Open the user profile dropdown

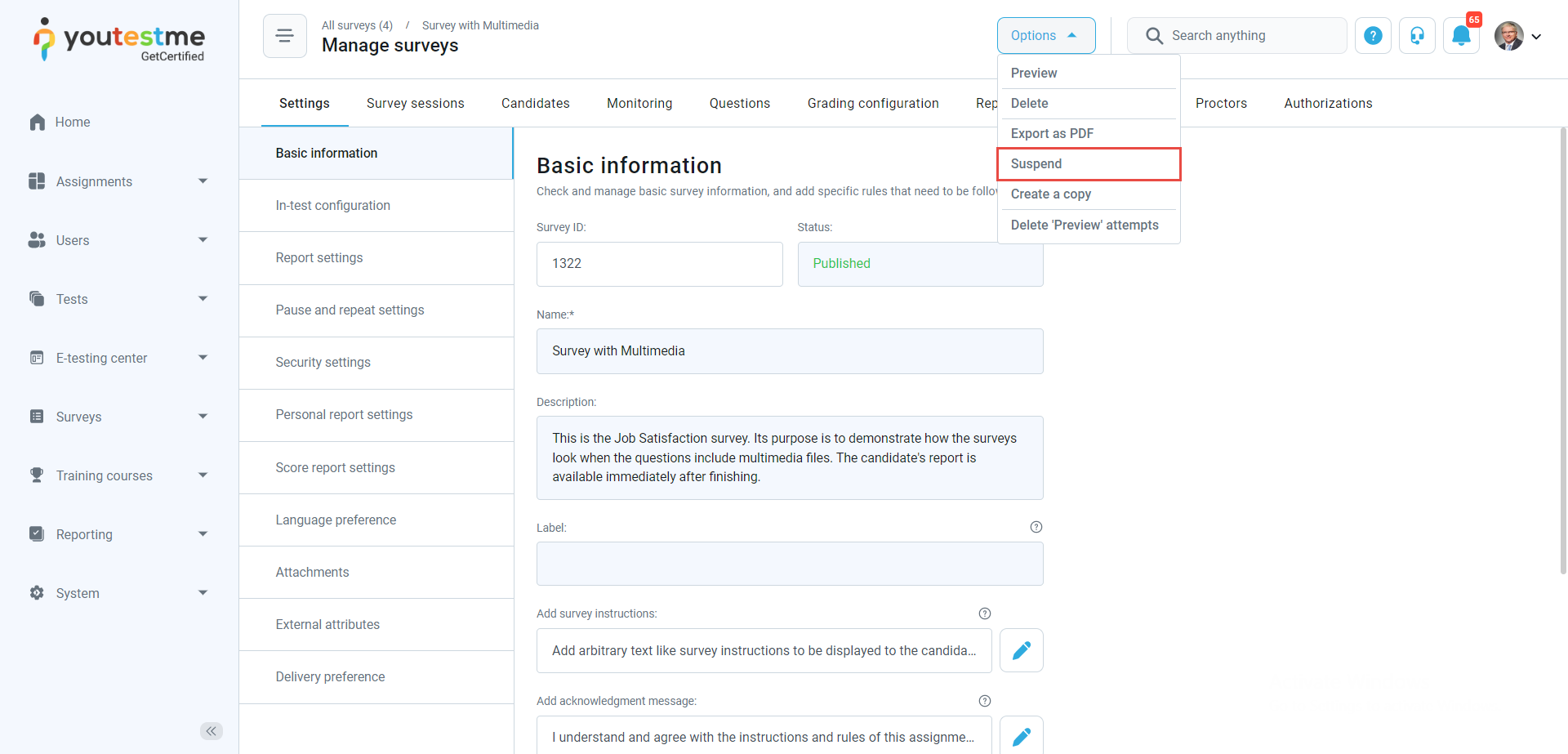[x=1518, y=36]
